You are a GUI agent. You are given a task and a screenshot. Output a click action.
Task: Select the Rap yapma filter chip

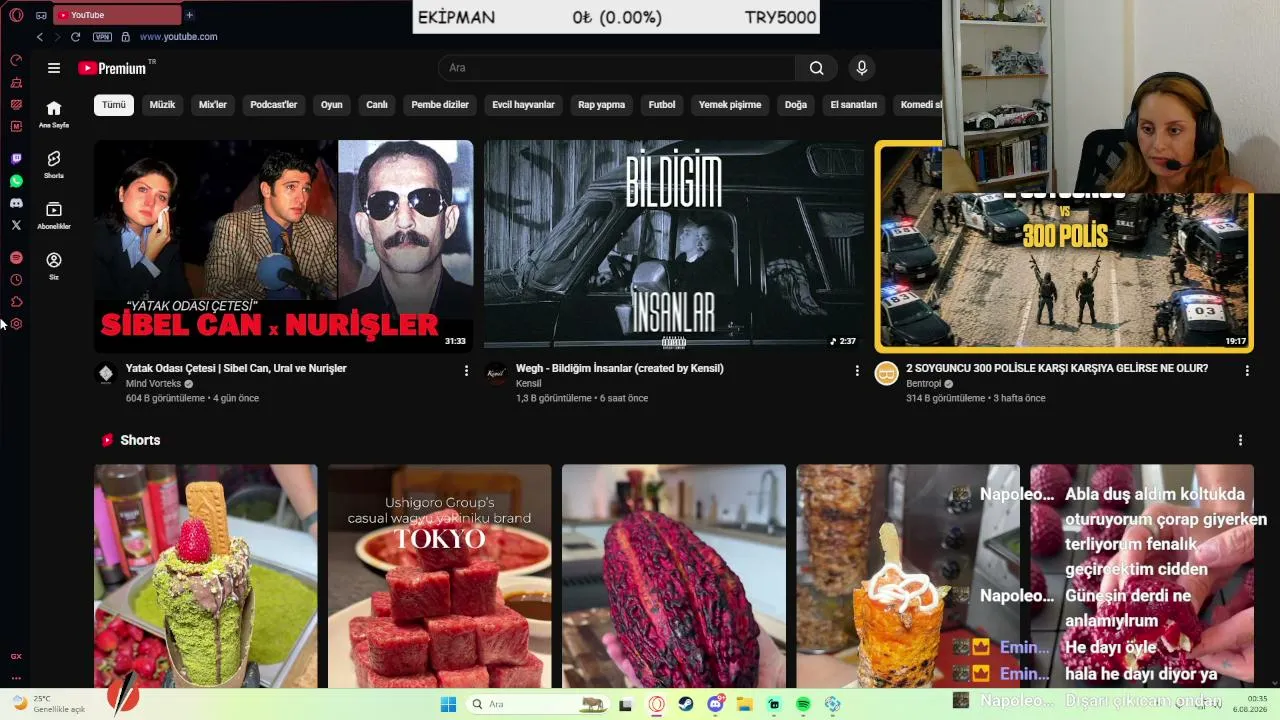click(602, 105)
